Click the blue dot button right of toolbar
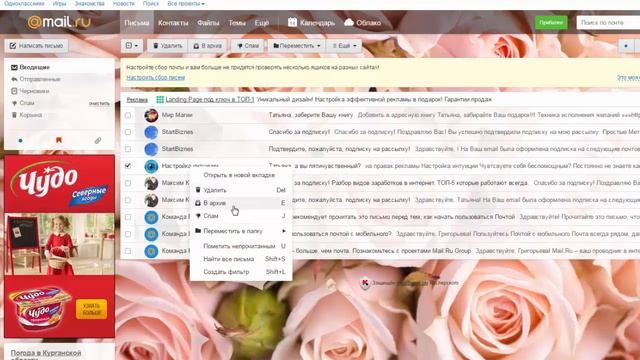This screenshot has width=640, height=360. [x=626, y=46]
